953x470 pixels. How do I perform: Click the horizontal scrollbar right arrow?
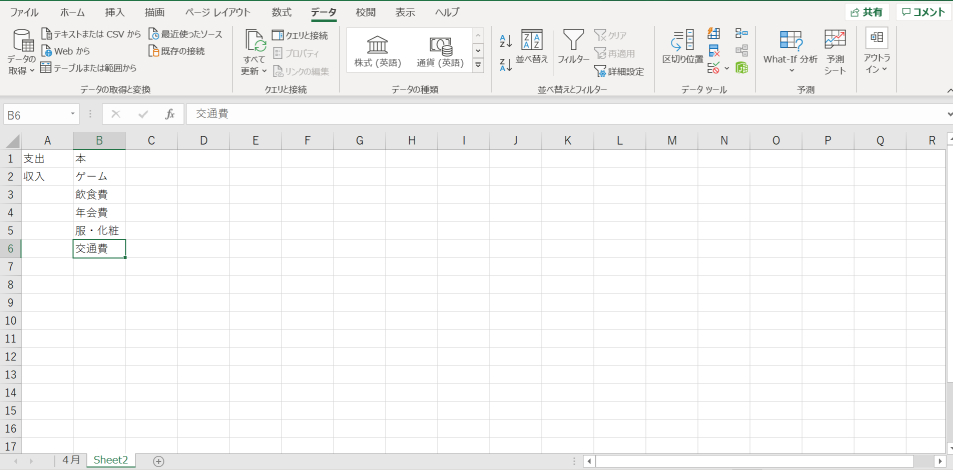pos(941,461)
